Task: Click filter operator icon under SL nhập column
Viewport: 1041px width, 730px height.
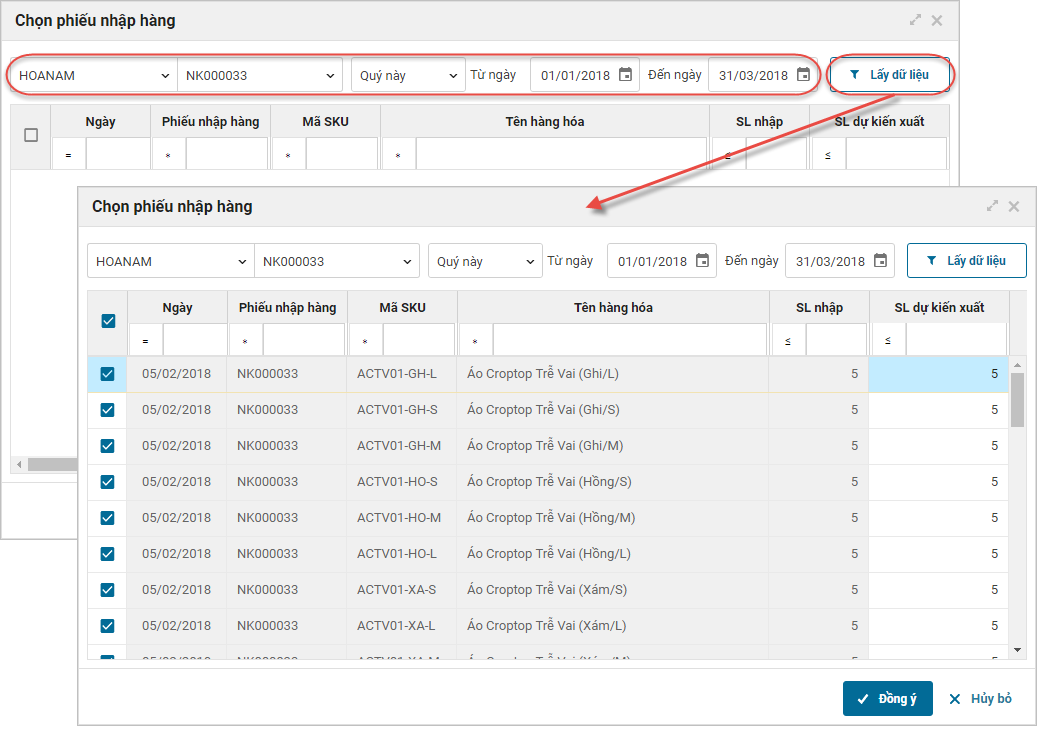Action: 787,341
